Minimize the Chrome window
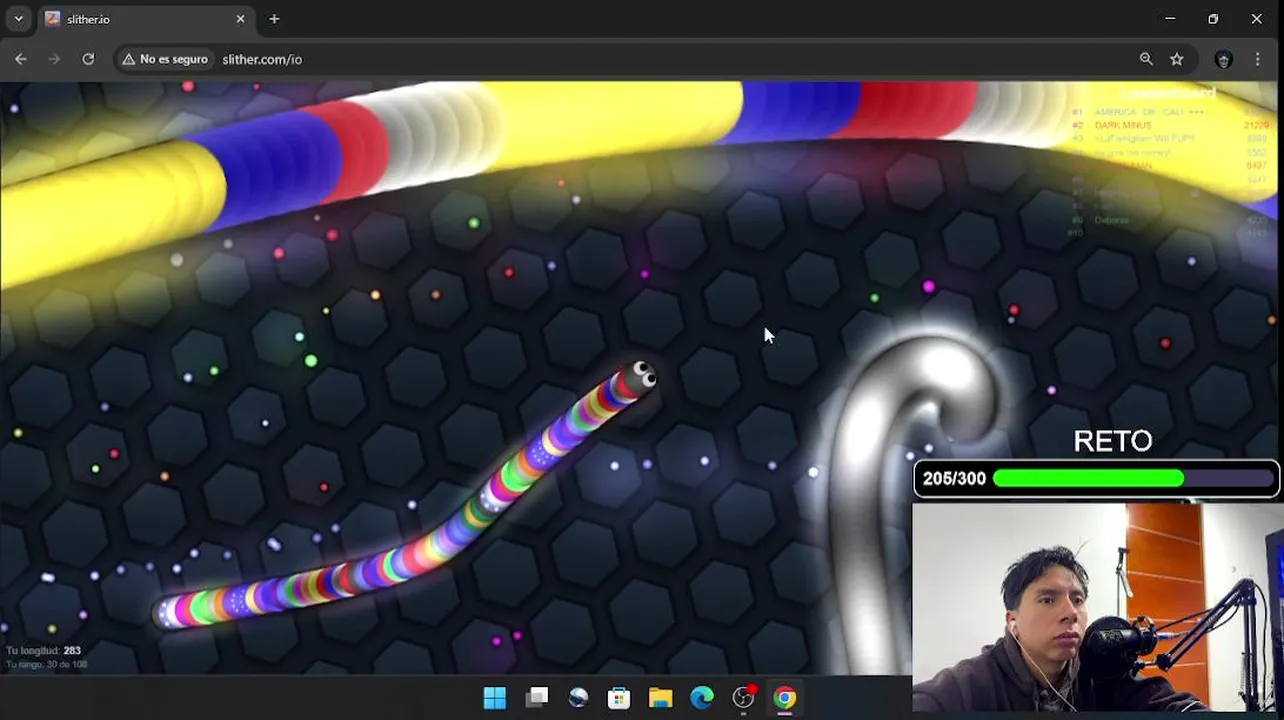The image size is (1284, 720). (1170, 19)
